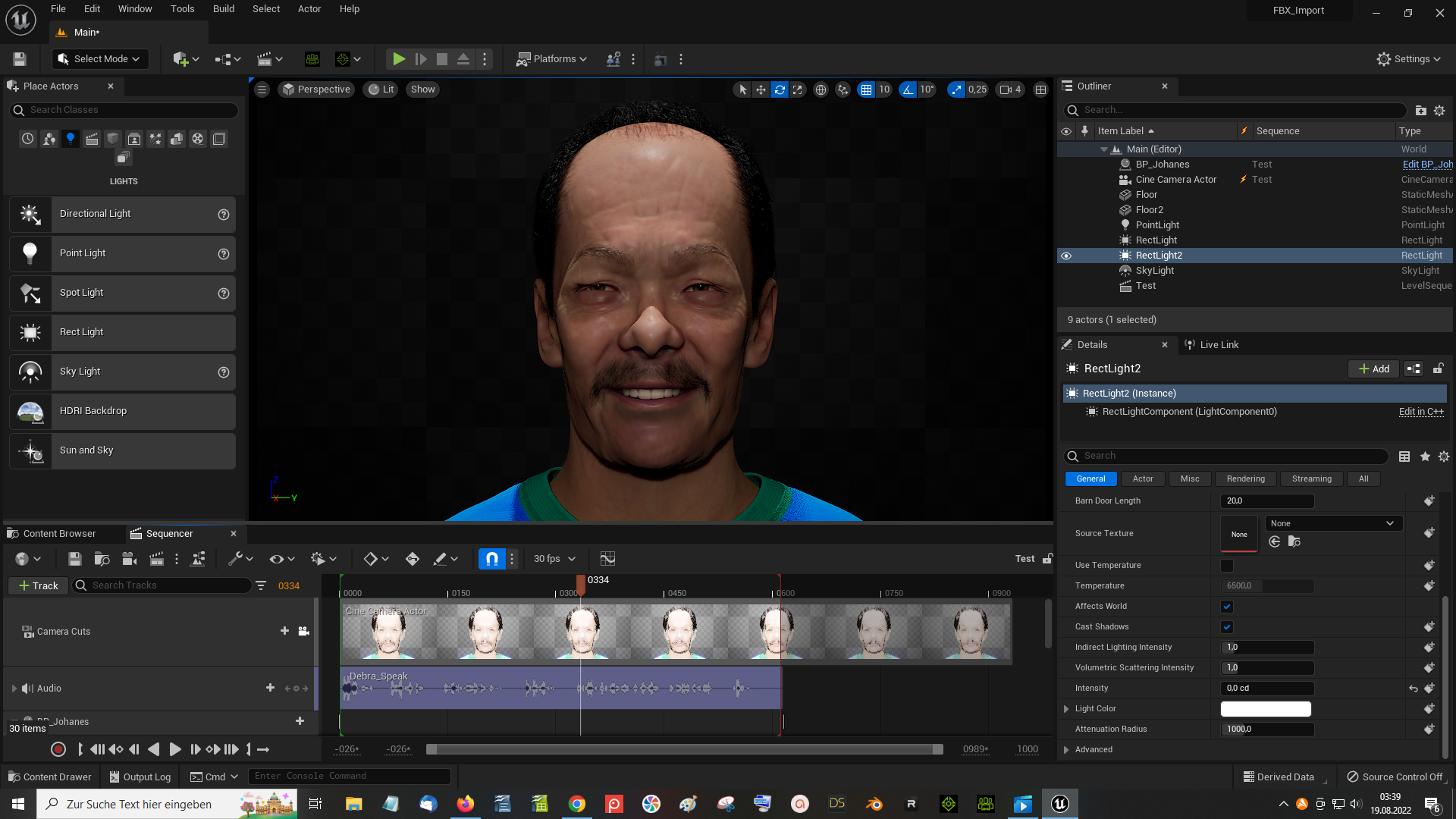Open the Sequencer curve editor icon

[x=607, y=559]
